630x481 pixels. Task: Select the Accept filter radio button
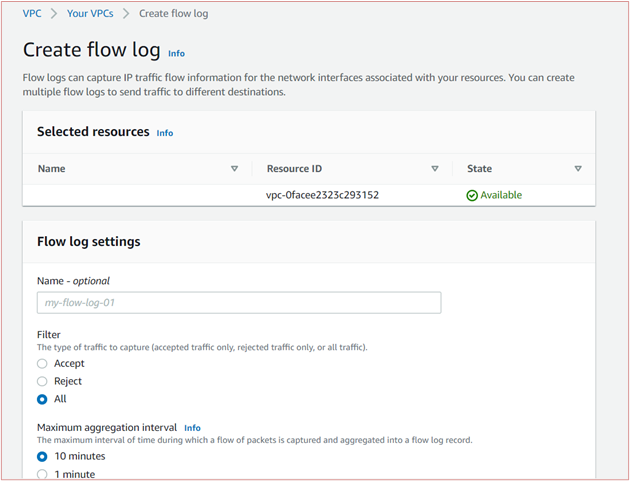coord(42,364)
